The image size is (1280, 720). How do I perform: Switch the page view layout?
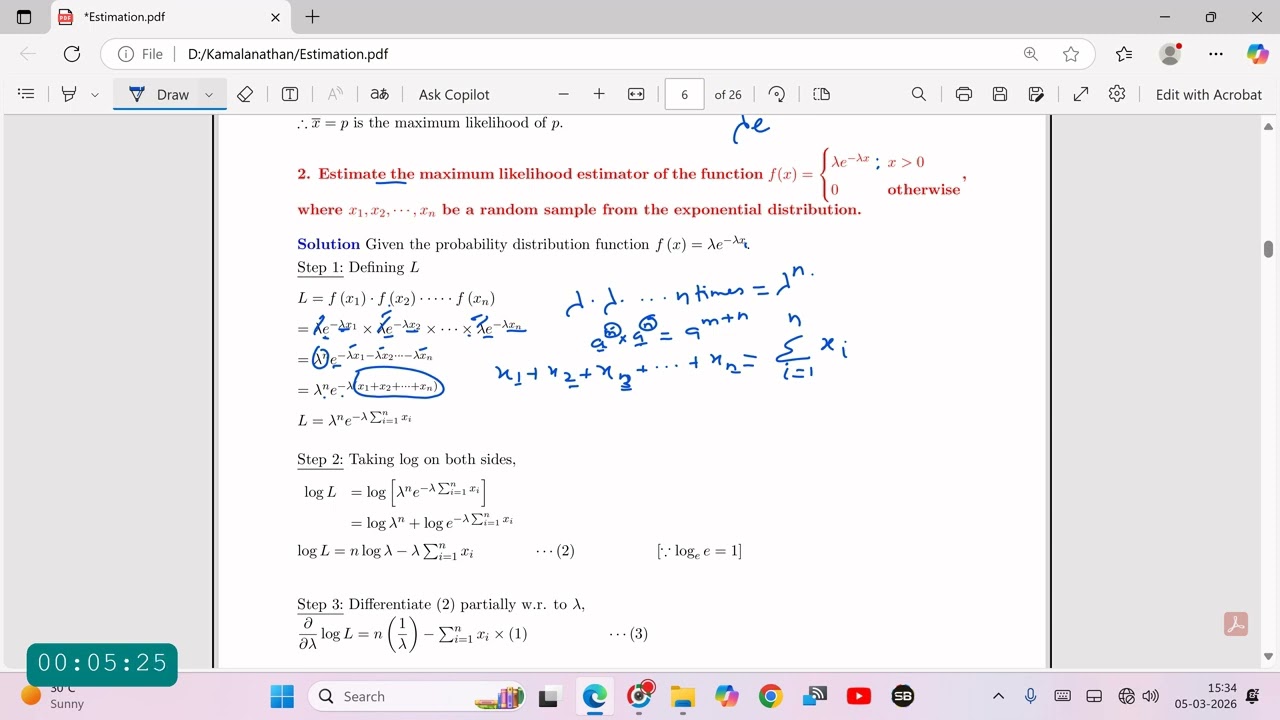[x=822, y=94]
